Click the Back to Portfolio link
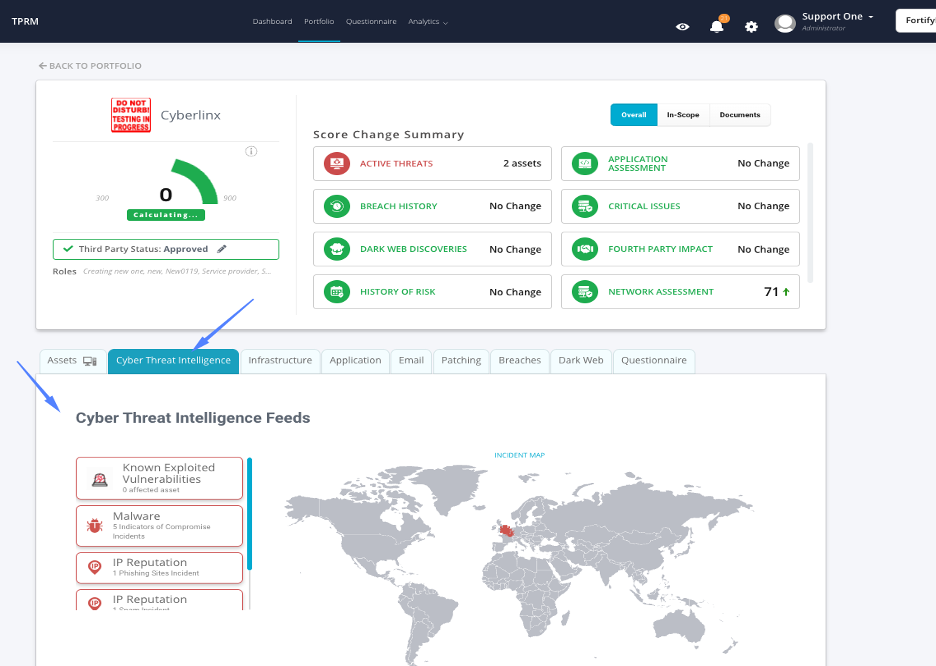 [92, 64]
